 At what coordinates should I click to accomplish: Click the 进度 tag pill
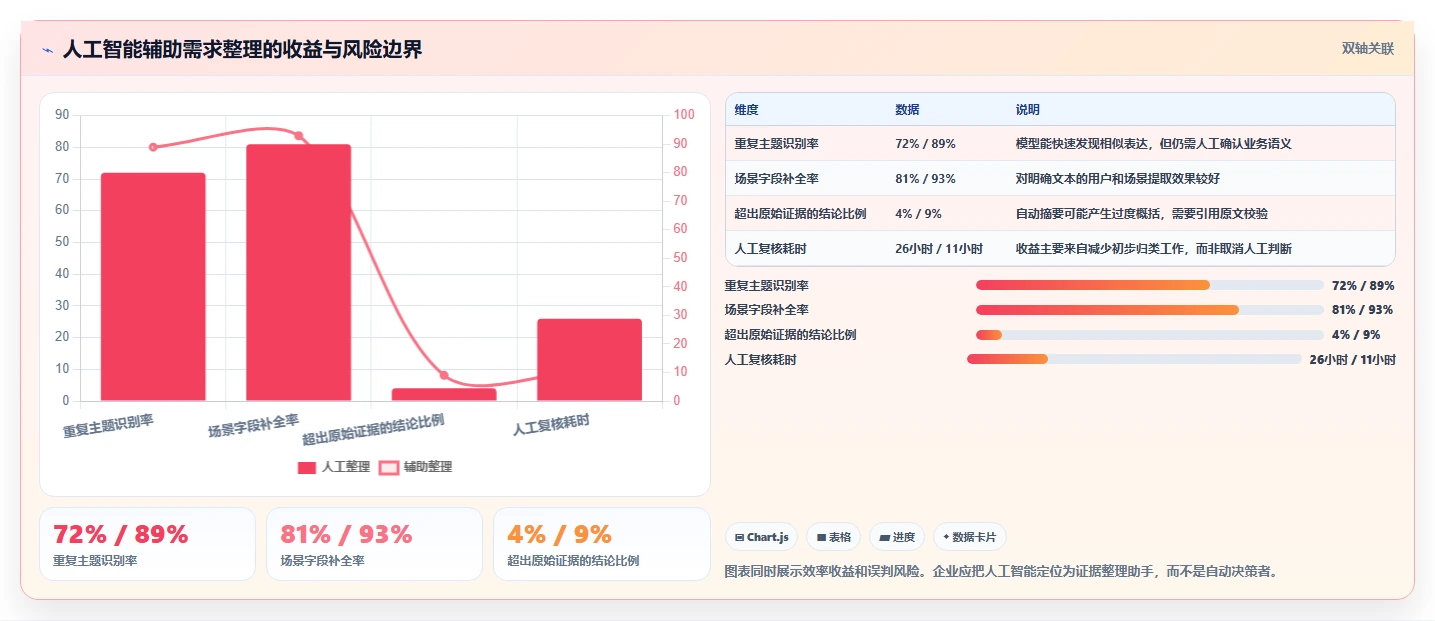[897, 537]
